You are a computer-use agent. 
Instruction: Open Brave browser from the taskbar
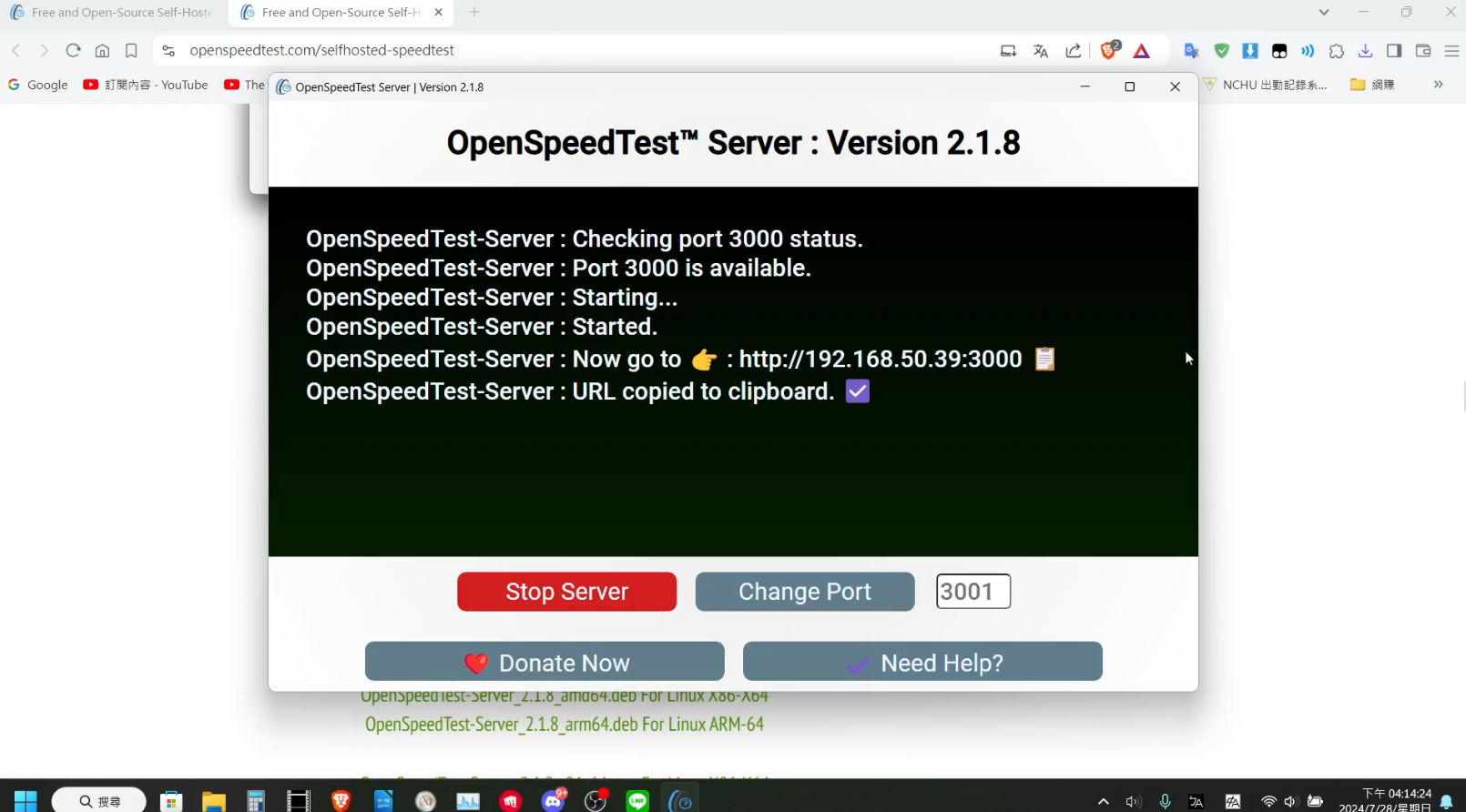tap(341, 800)
